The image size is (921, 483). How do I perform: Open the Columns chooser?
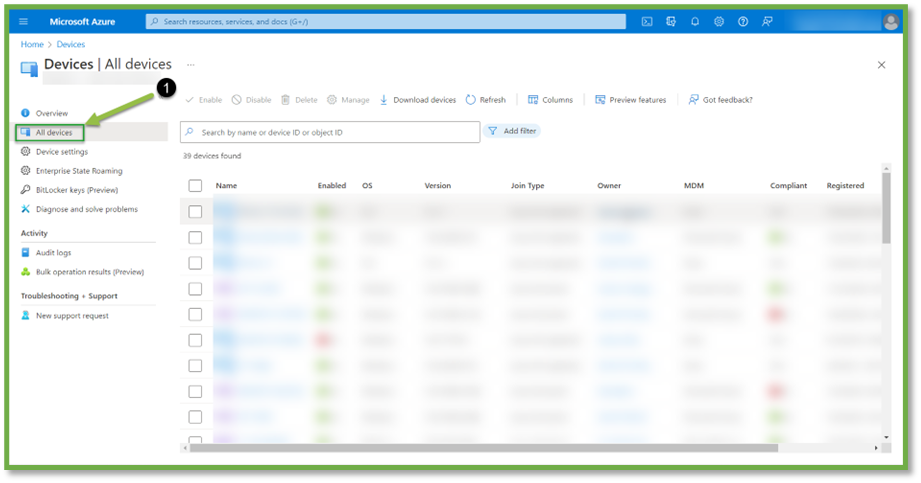point(550,100)
